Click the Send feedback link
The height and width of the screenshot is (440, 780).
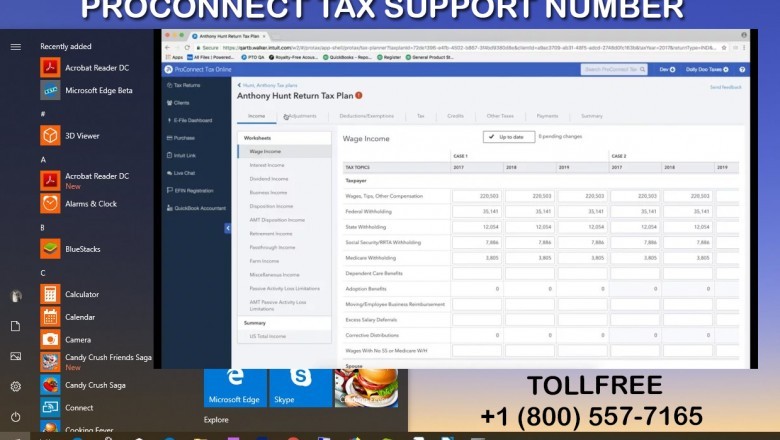click(x=725, y=87)
